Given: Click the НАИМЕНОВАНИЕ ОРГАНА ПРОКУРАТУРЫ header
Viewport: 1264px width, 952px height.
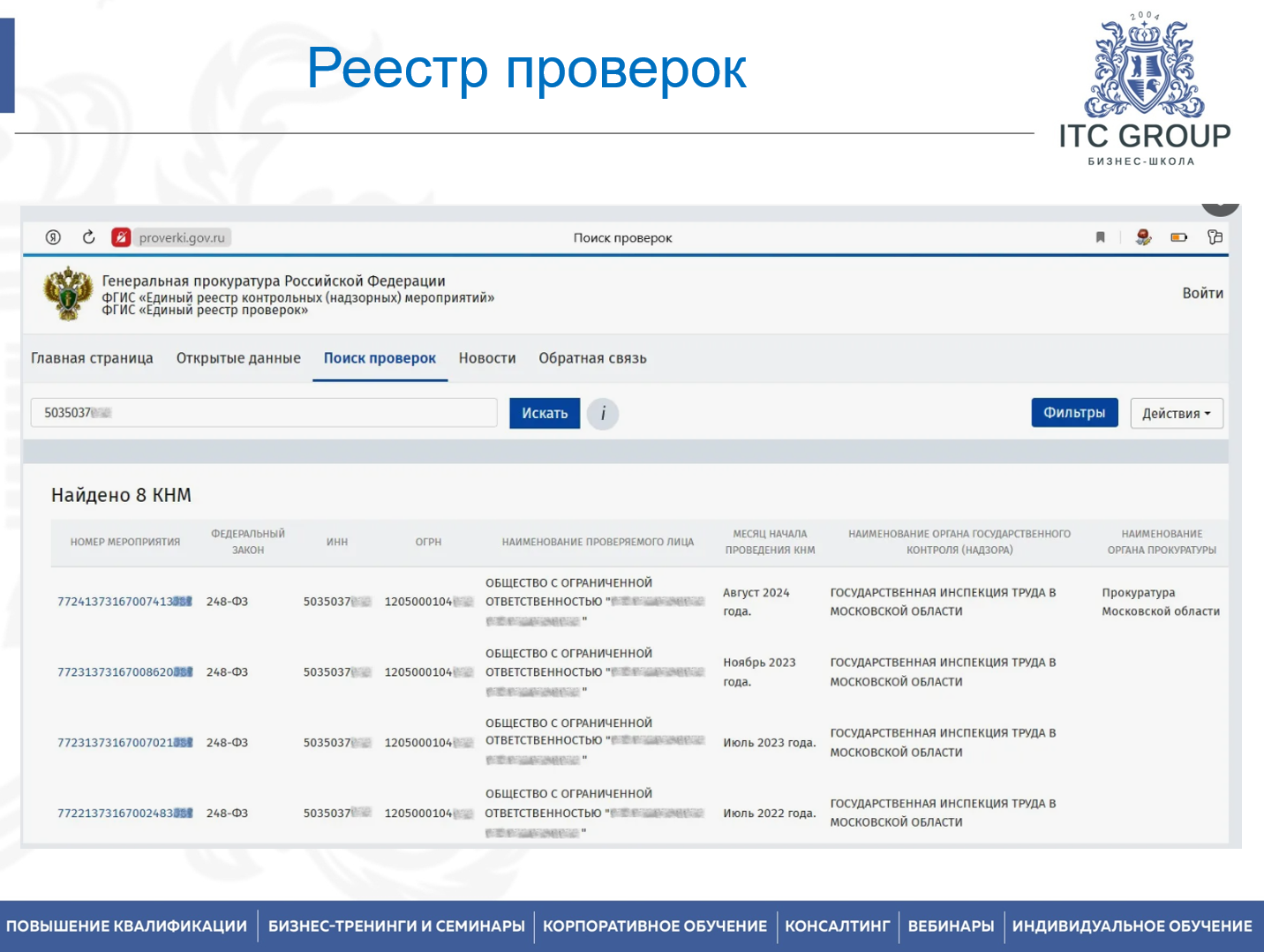Looking at the screenshot, I should point(1162,542).
